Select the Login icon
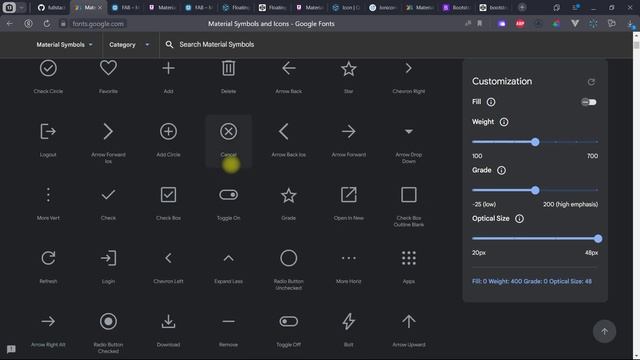This screenshot has width=640, height=360. (x=108, y=258)
